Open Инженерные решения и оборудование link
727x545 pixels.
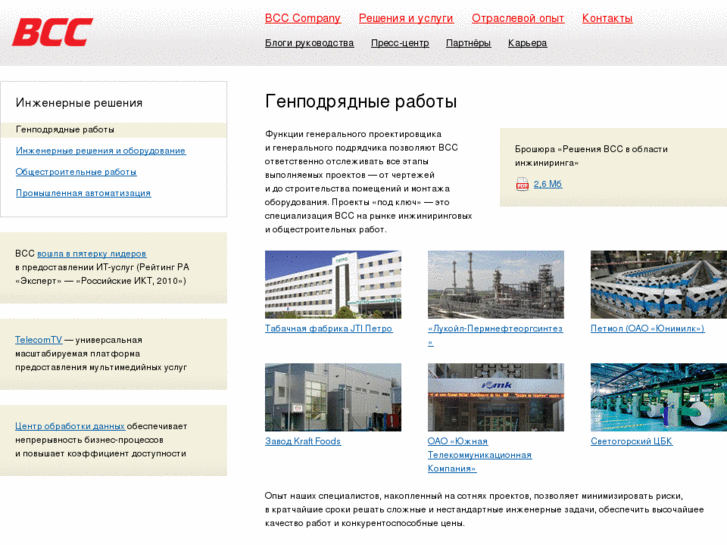101,151
